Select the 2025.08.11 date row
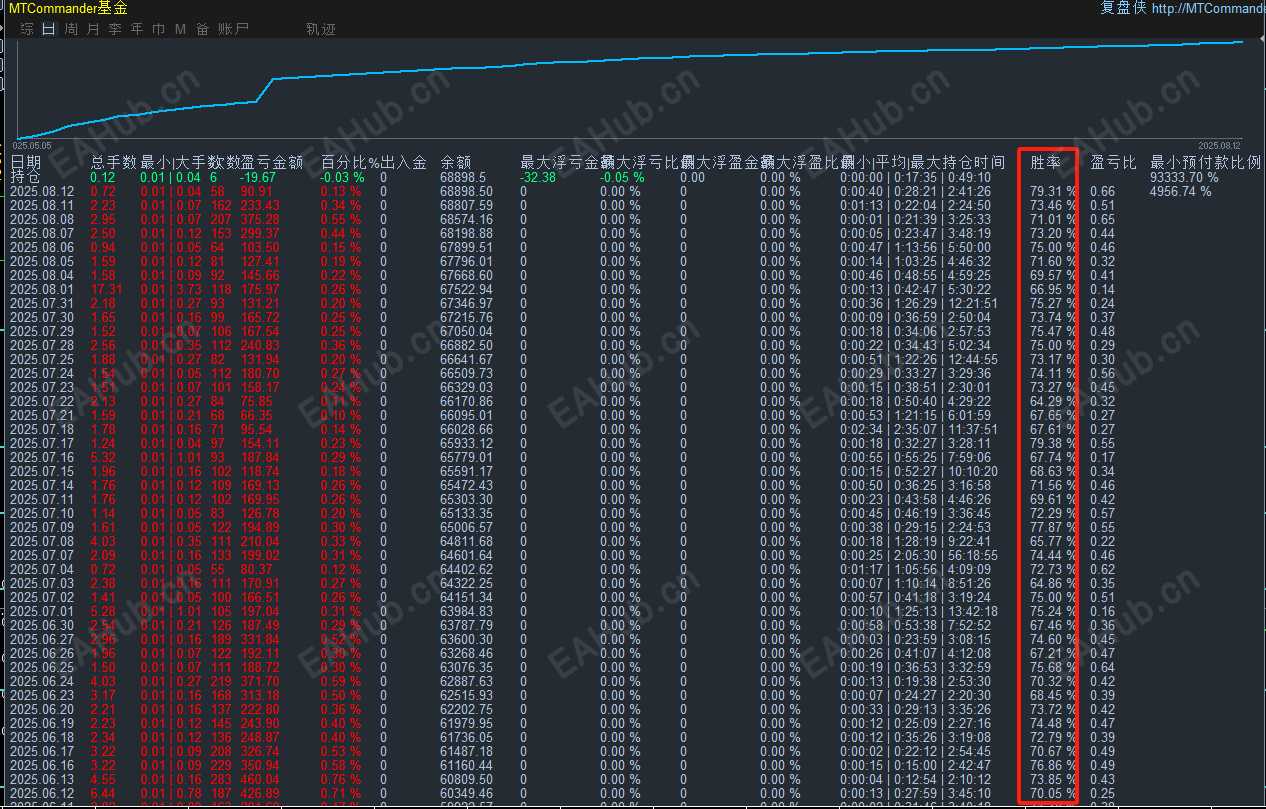Viewport: 1266px width, 809px height. tap(42, 205)
